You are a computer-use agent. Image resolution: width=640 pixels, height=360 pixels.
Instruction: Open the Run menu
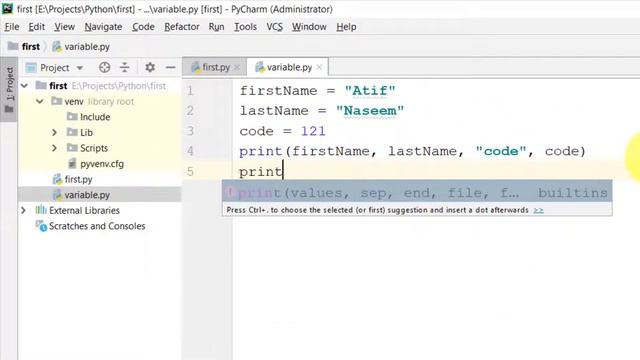(216, 27)
